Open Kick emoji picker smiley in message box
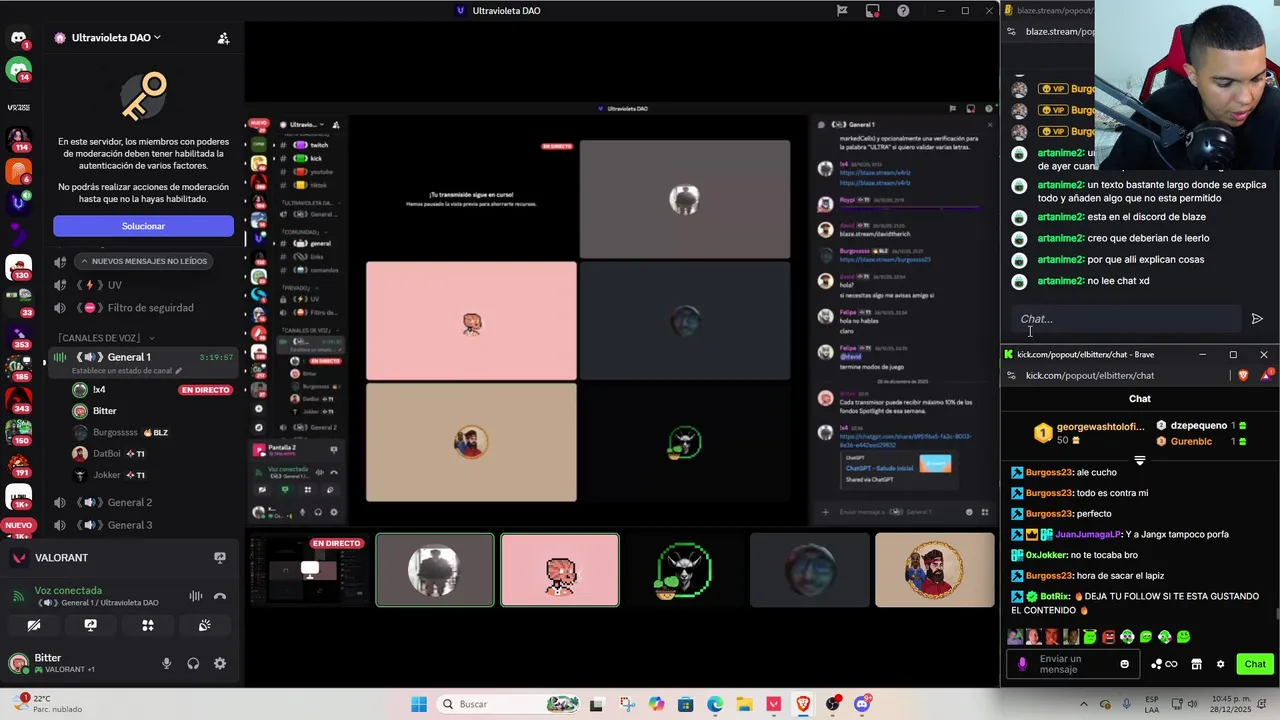Image resolution: width=1280 pixels, height=720 pixels. (x=1125, y=664)
